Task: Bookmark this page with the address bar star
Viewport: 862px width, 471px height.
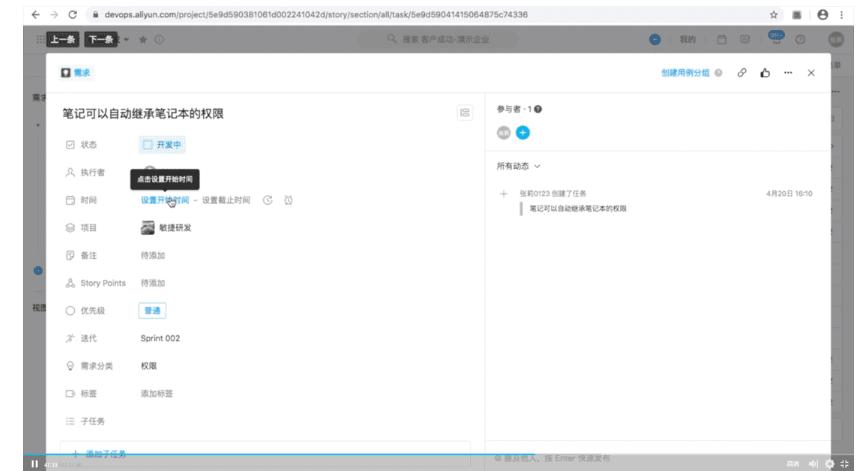Action: click(x=773, y=15)
